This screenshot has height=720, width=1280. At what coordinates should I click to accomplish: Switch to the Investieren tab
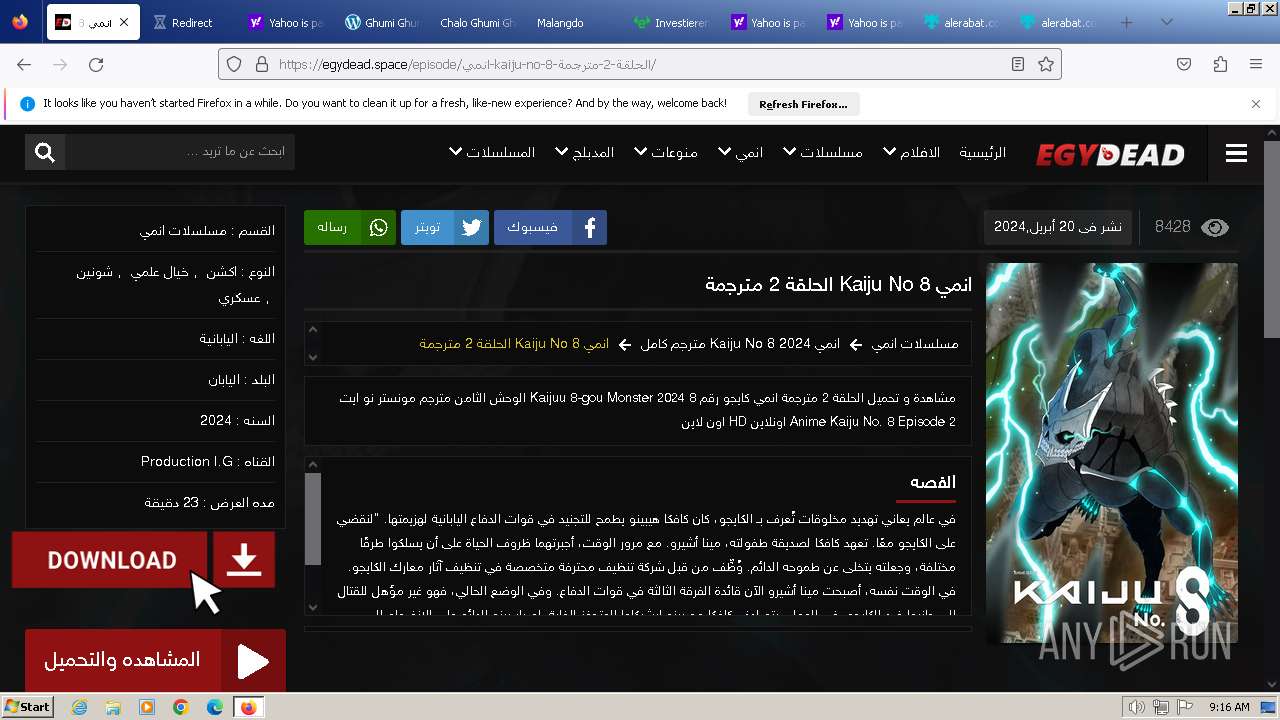point(669,22)
